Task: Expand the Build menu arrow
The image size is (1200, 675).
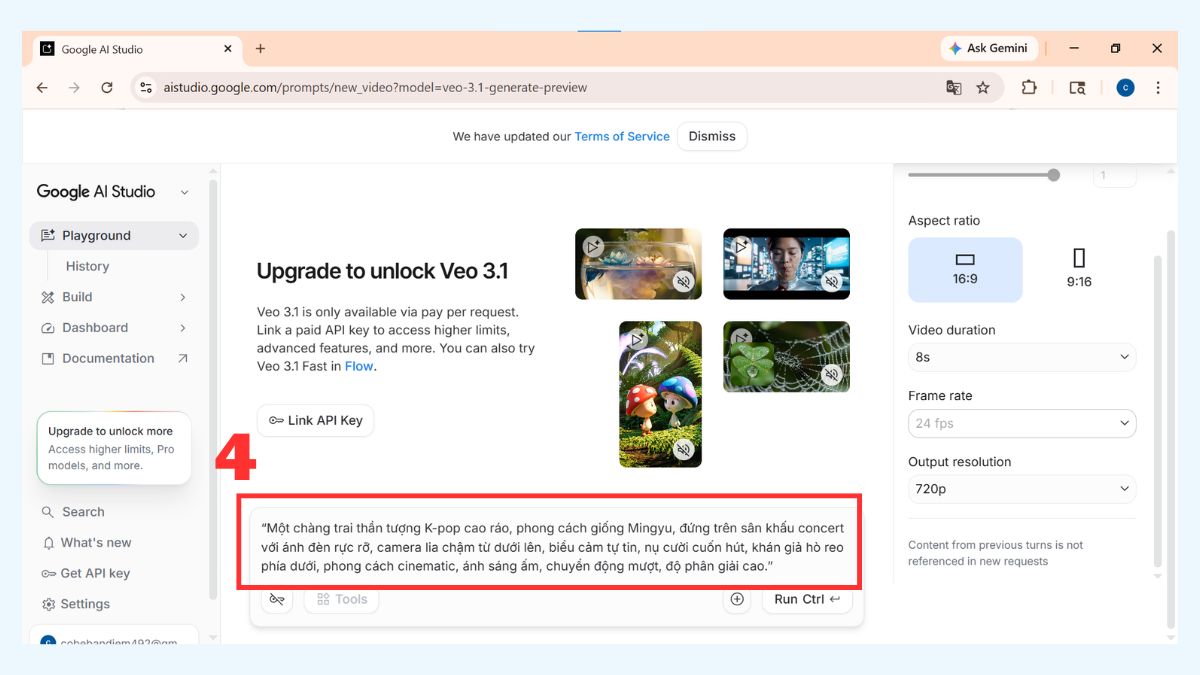Action: (x=182, y=297)
